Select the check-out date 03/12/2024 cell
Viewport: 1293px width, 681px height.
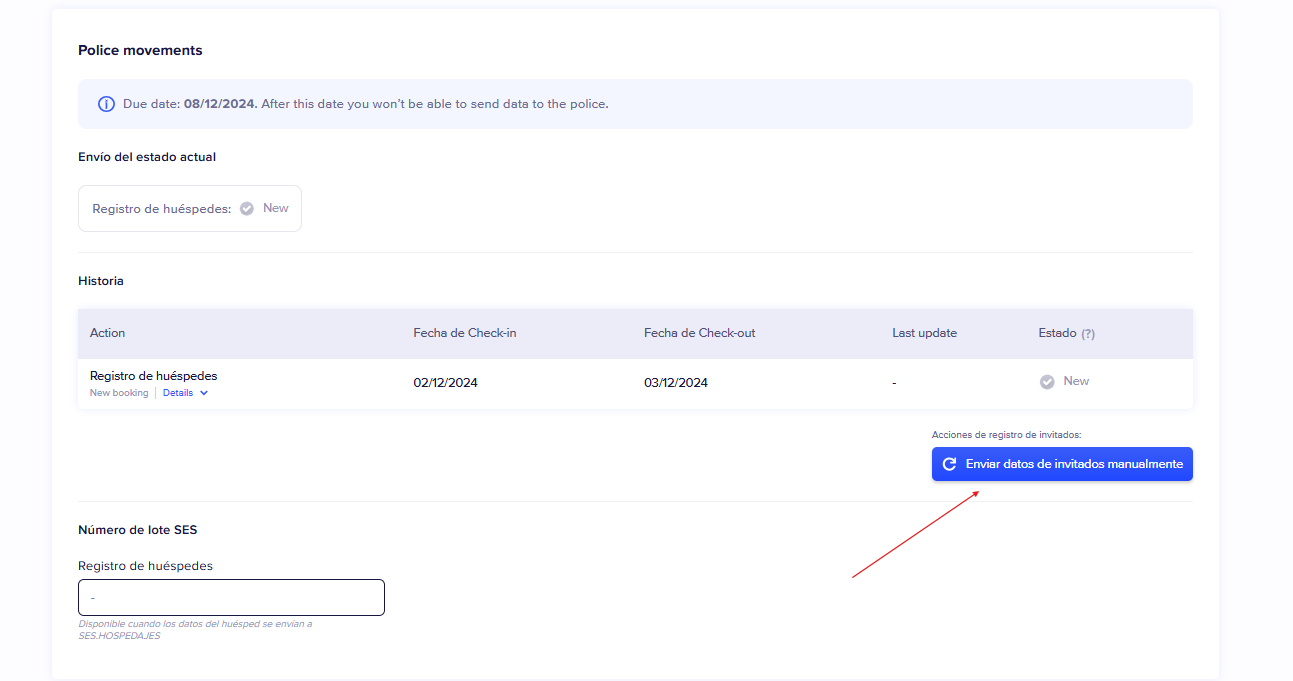tap(676, 383)
